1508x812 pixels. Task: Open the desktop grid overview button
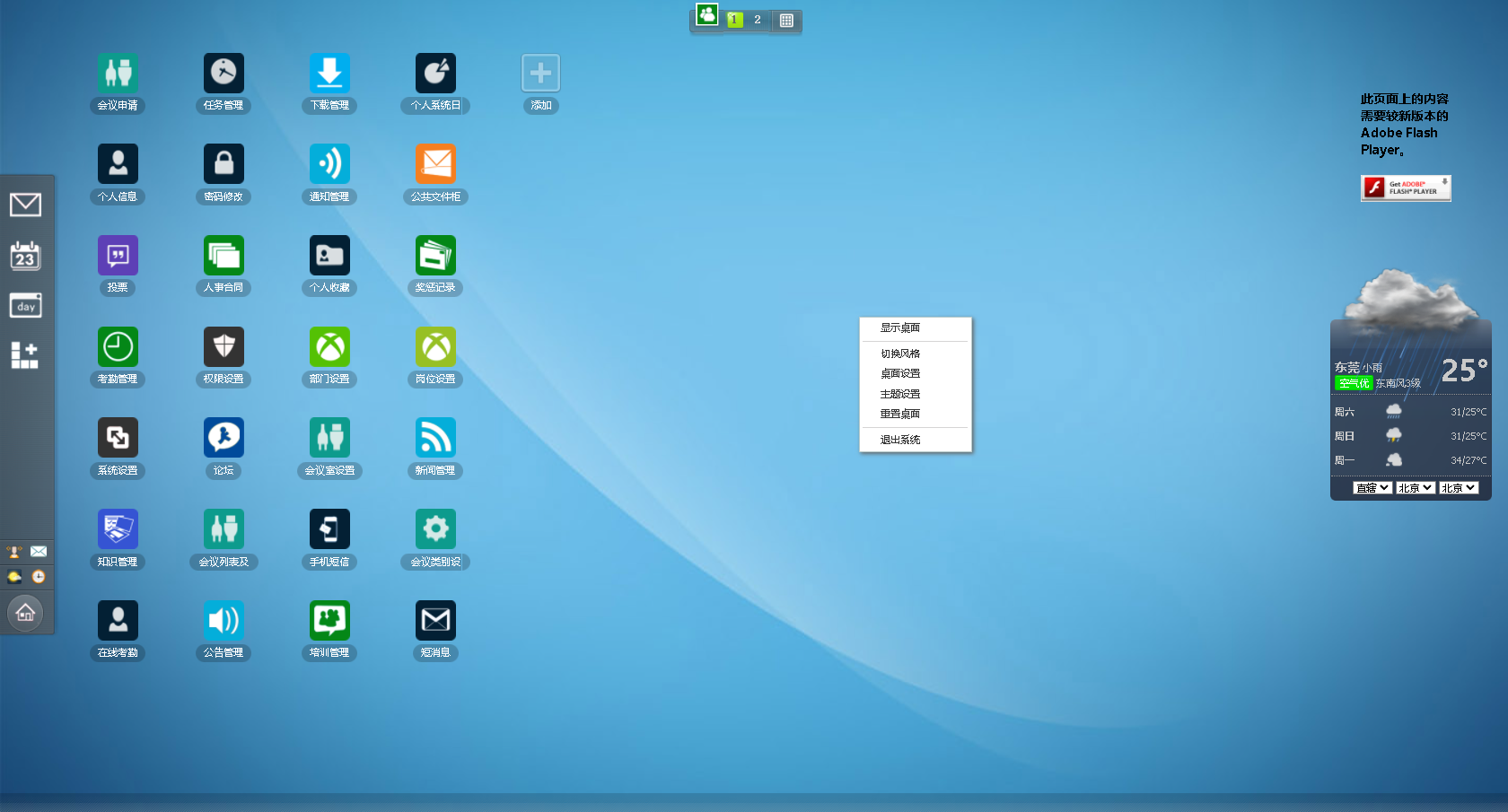point(786,20)
